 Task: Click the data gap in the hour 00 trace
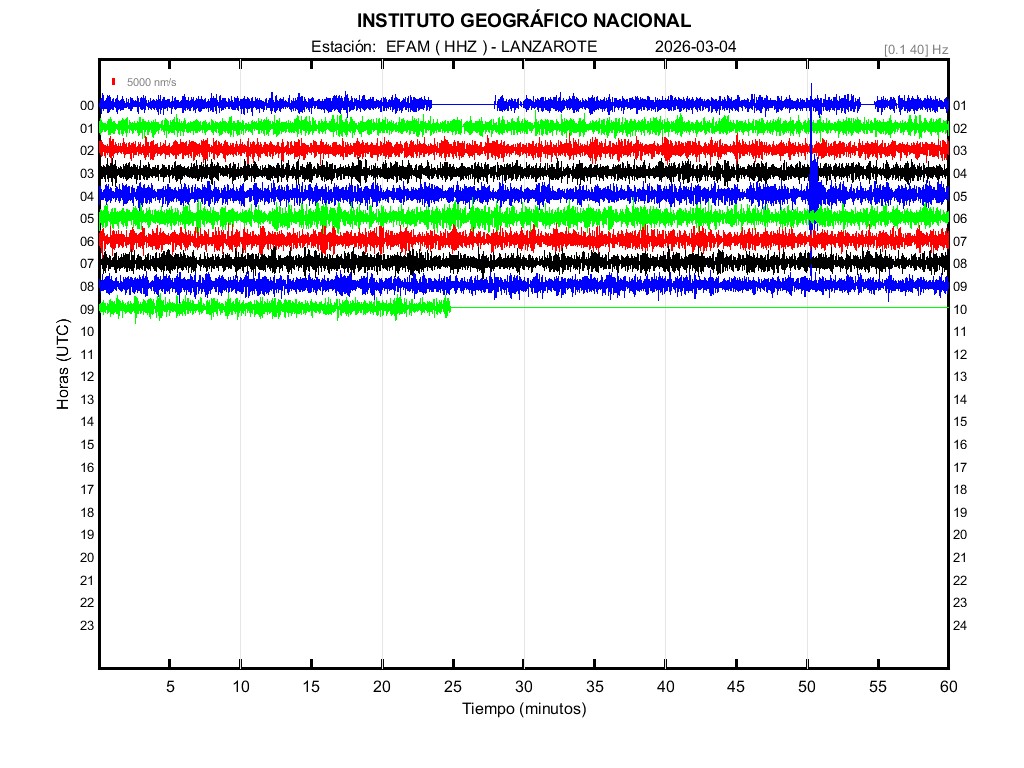click(x=463, y=104)
